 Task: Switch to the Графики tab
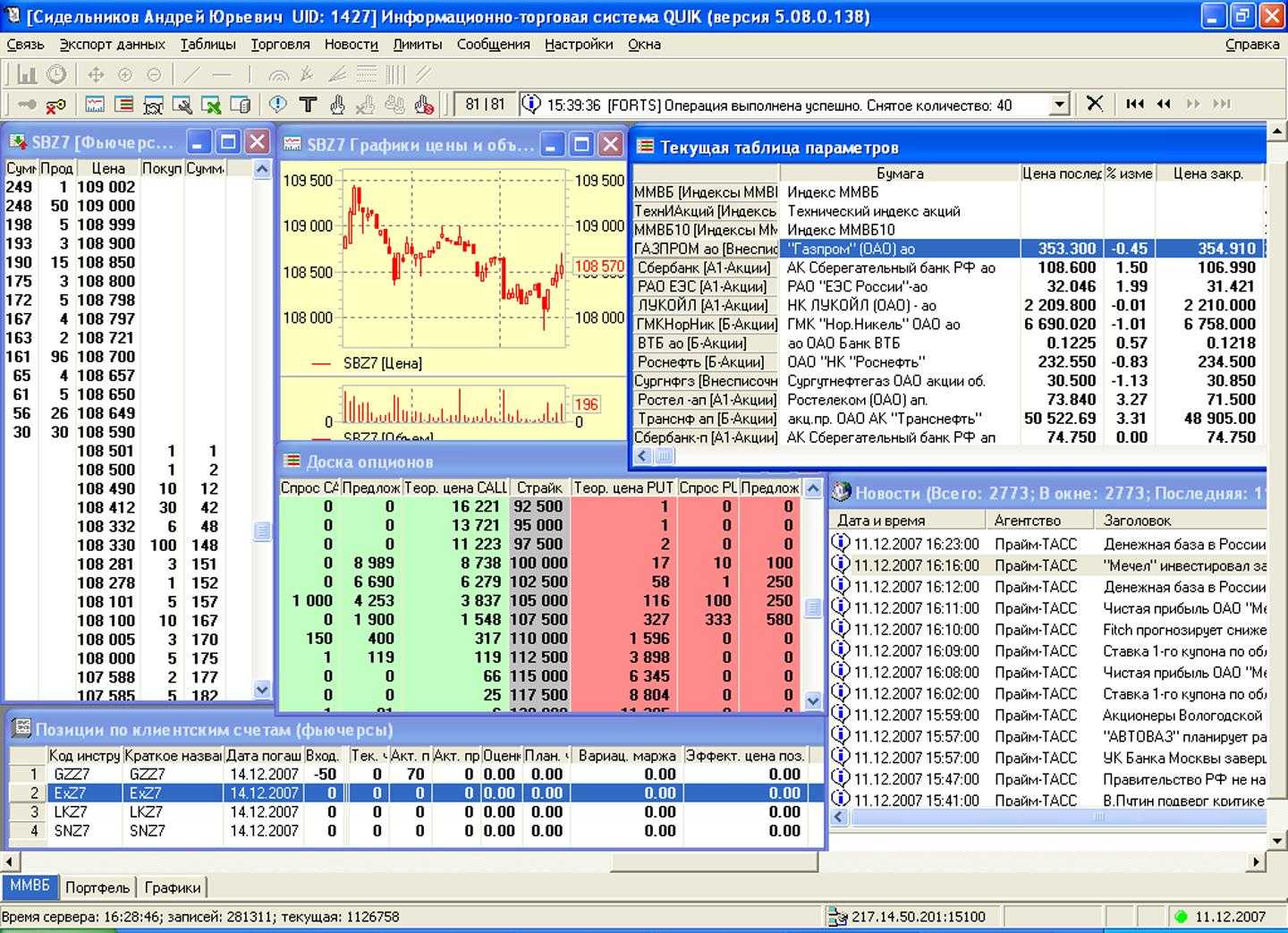tap(172, 887)
